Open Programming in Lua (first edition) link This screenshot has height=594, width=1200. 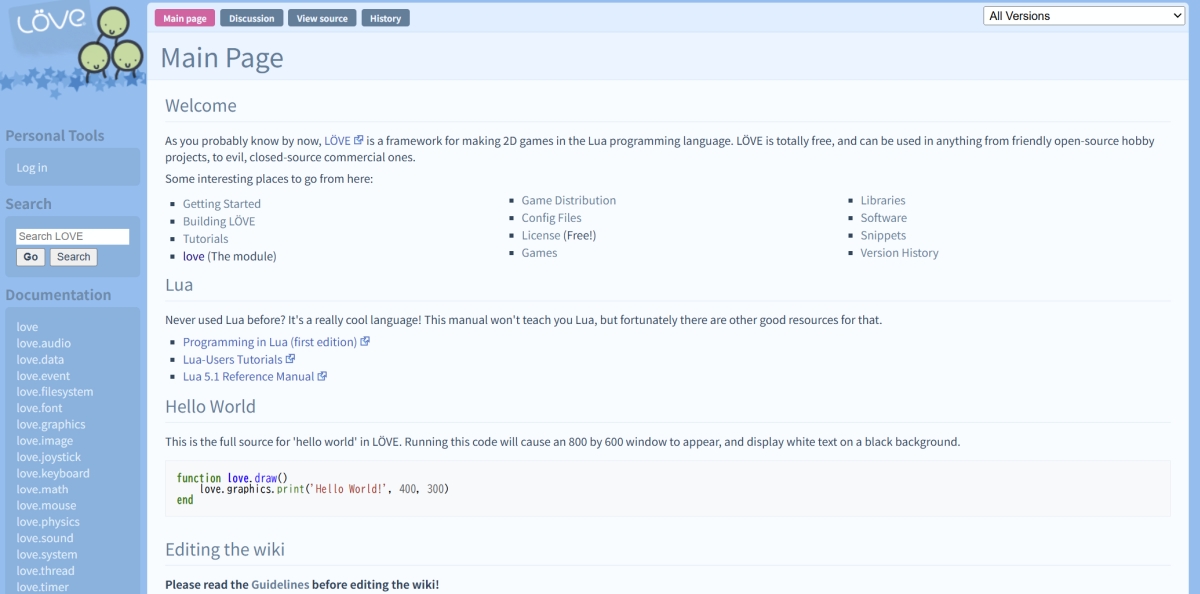click(x=269, y=342)
